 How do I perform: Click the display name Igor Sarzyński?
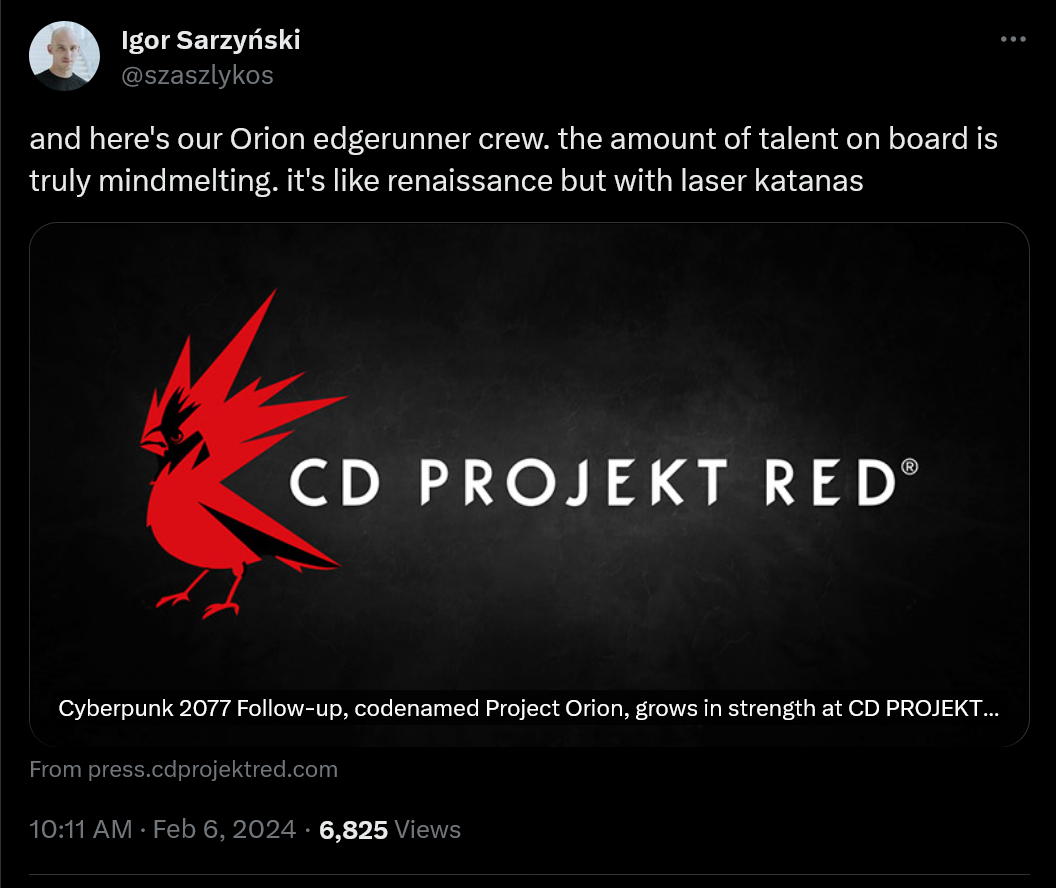[211, 40]
